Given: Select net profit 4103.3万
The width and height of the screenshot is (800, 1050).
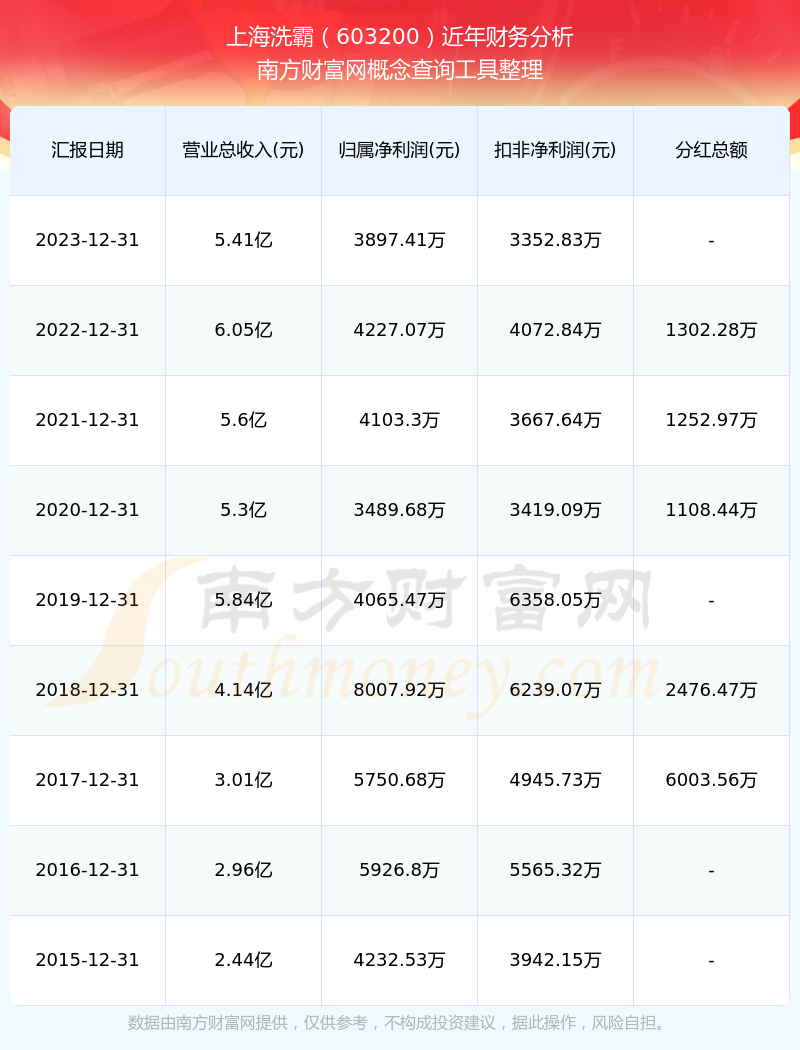Looking at the screenshot, I should pos(400,420).
